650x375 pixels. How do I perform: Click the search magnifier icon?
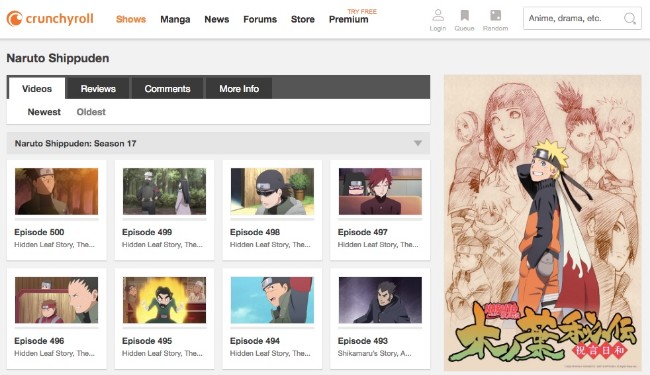coord(630,19)
